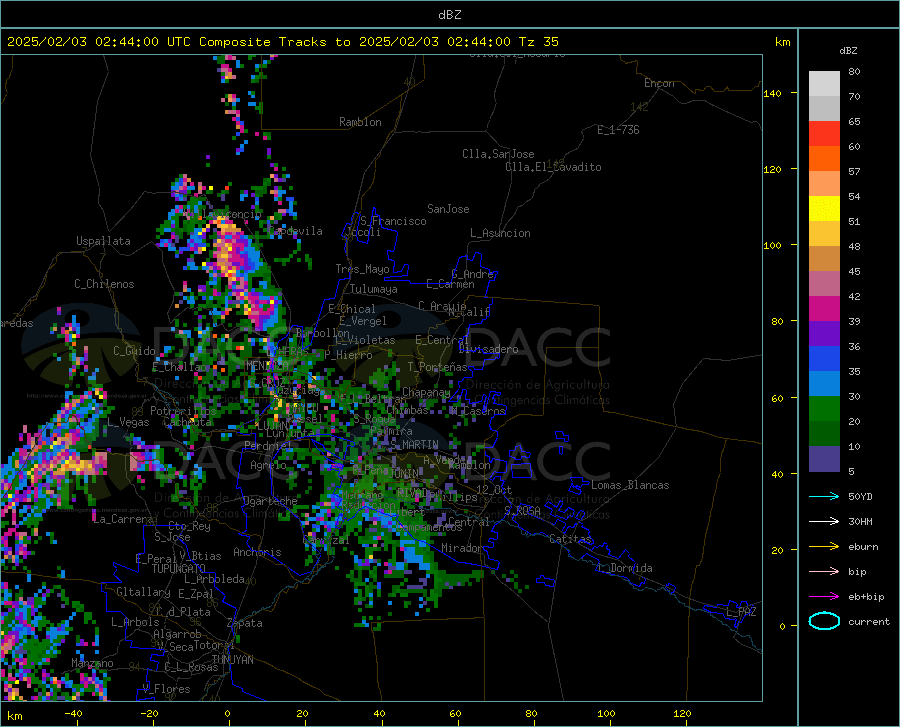Click the 'Uspallata' map label
This screenshot has width=900, height=727.
tap(103, 241)
